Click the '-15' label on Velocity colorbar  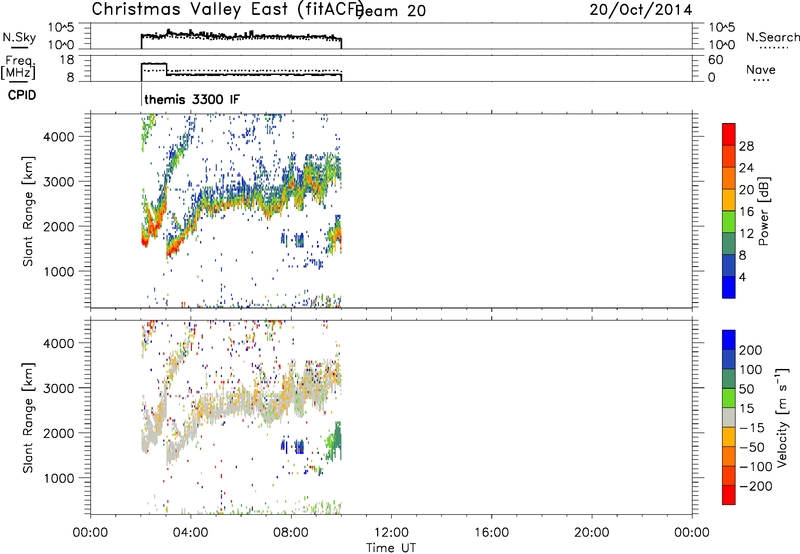tap(752, 428)
